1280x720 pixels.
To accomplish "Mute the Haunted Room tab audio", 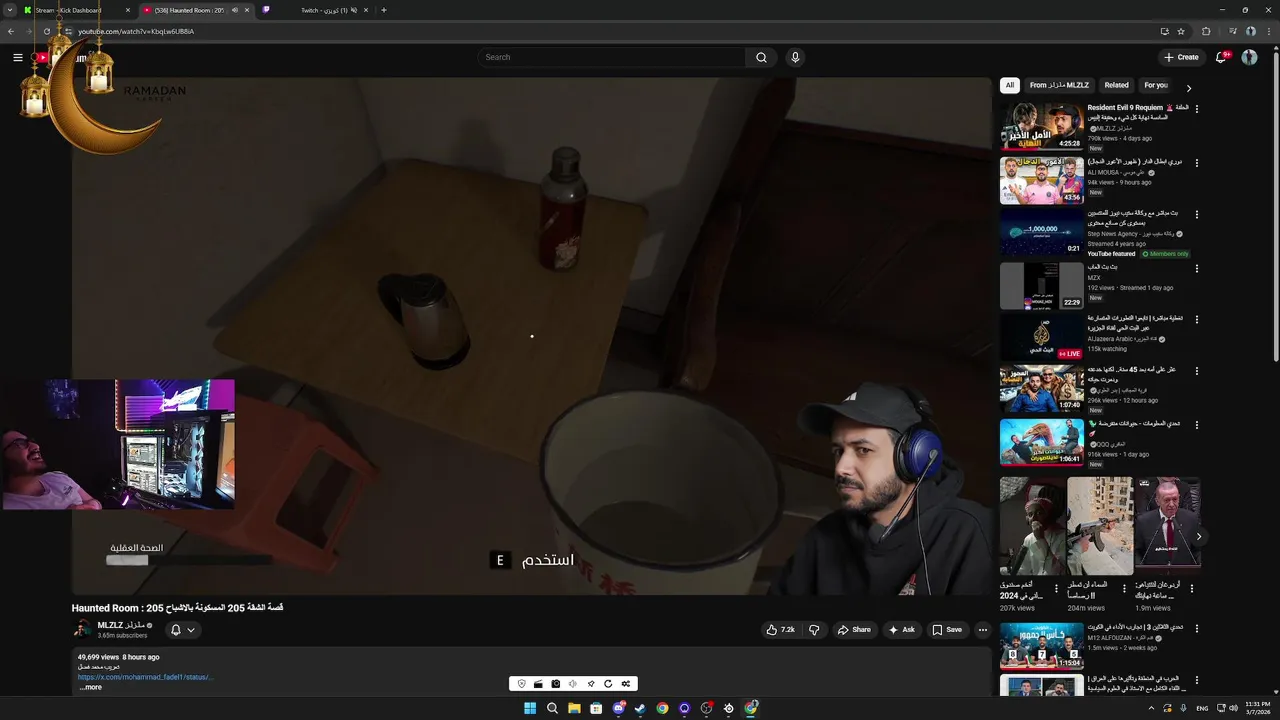I will coord(235,10).
